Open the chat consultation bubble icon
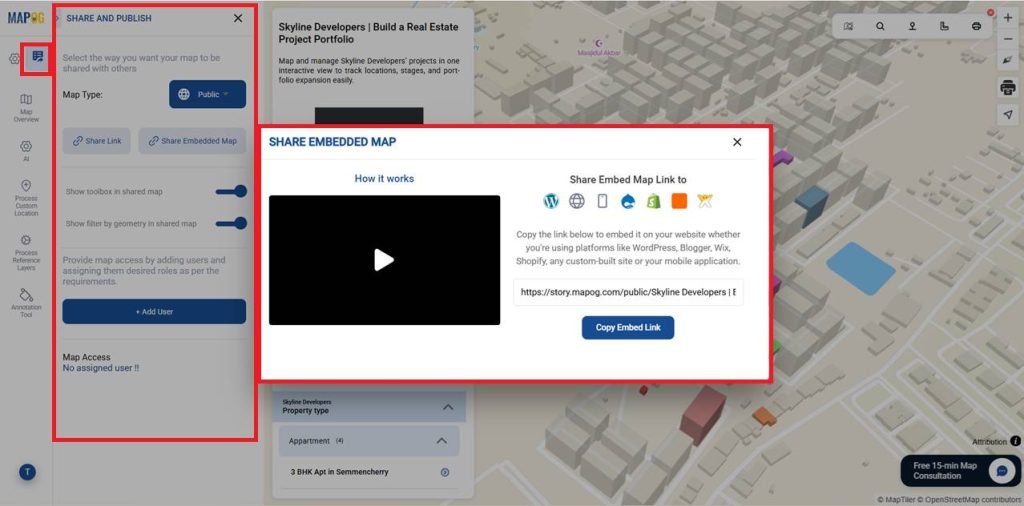Screen dimensions: 1024x506 [x=1002, y=471]
